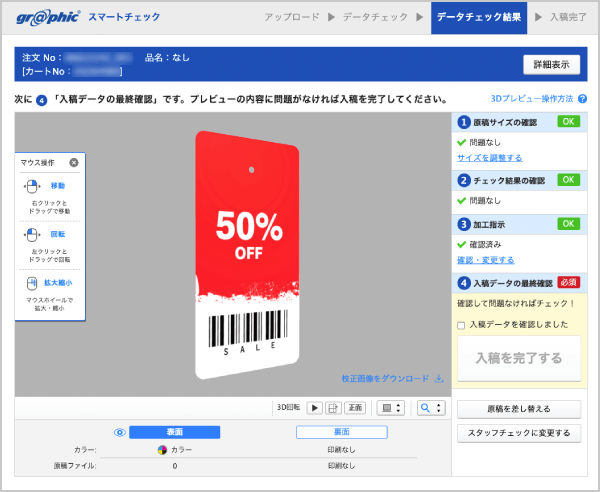Click the 3Dプレビュー操作方法 help question icon

[x=582, y=99]
